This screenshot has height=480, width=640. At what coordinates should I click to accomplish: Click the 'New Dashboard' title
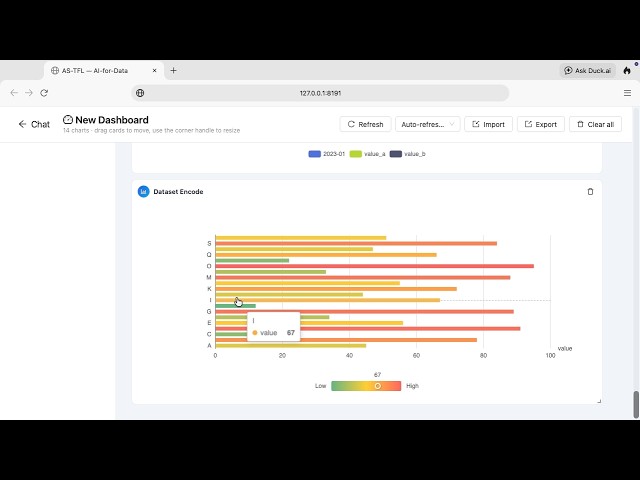coord(112,120)
